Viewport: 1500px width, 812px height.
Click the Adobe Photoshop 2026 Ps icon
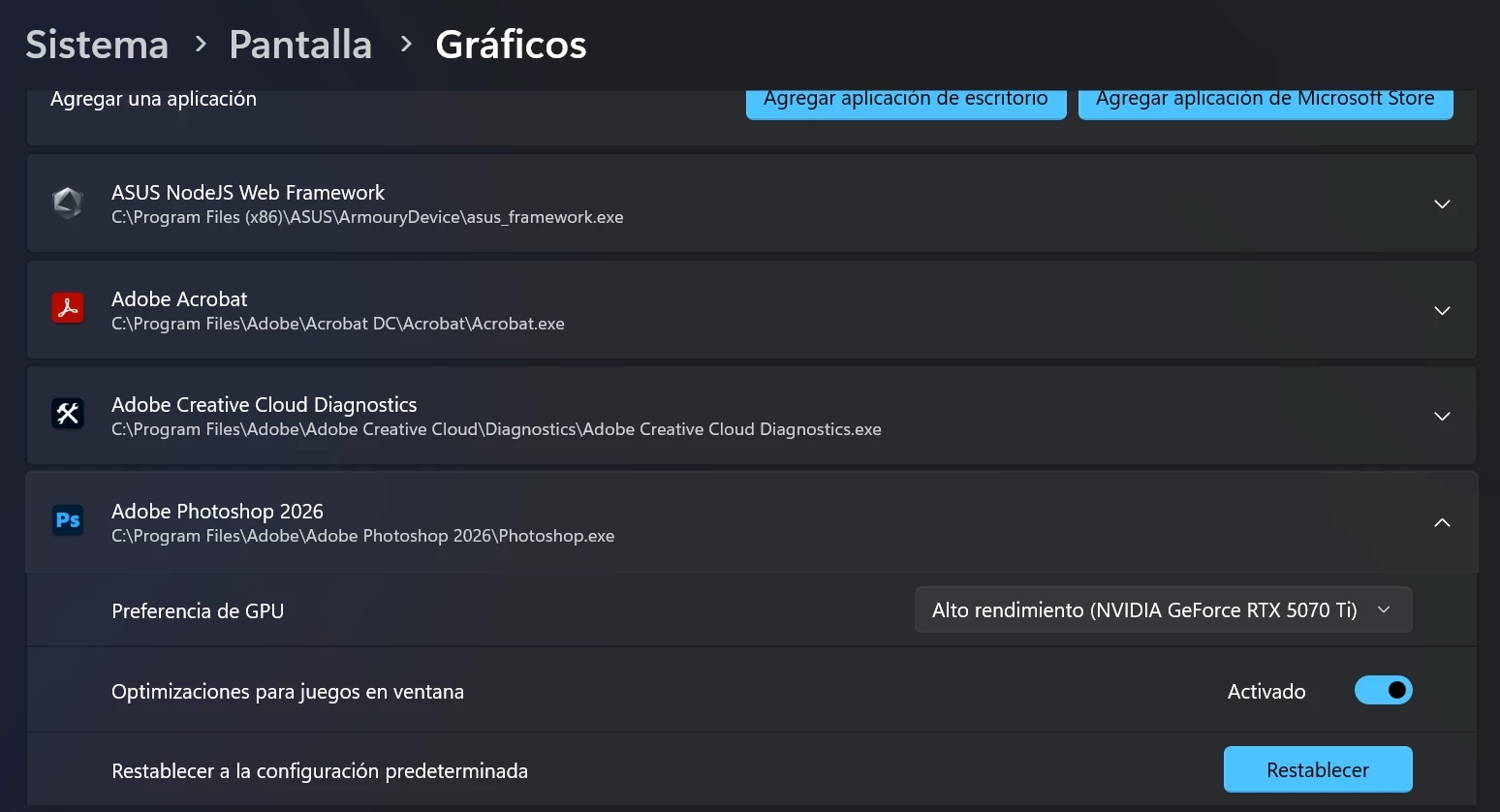(x=68, y=521)
